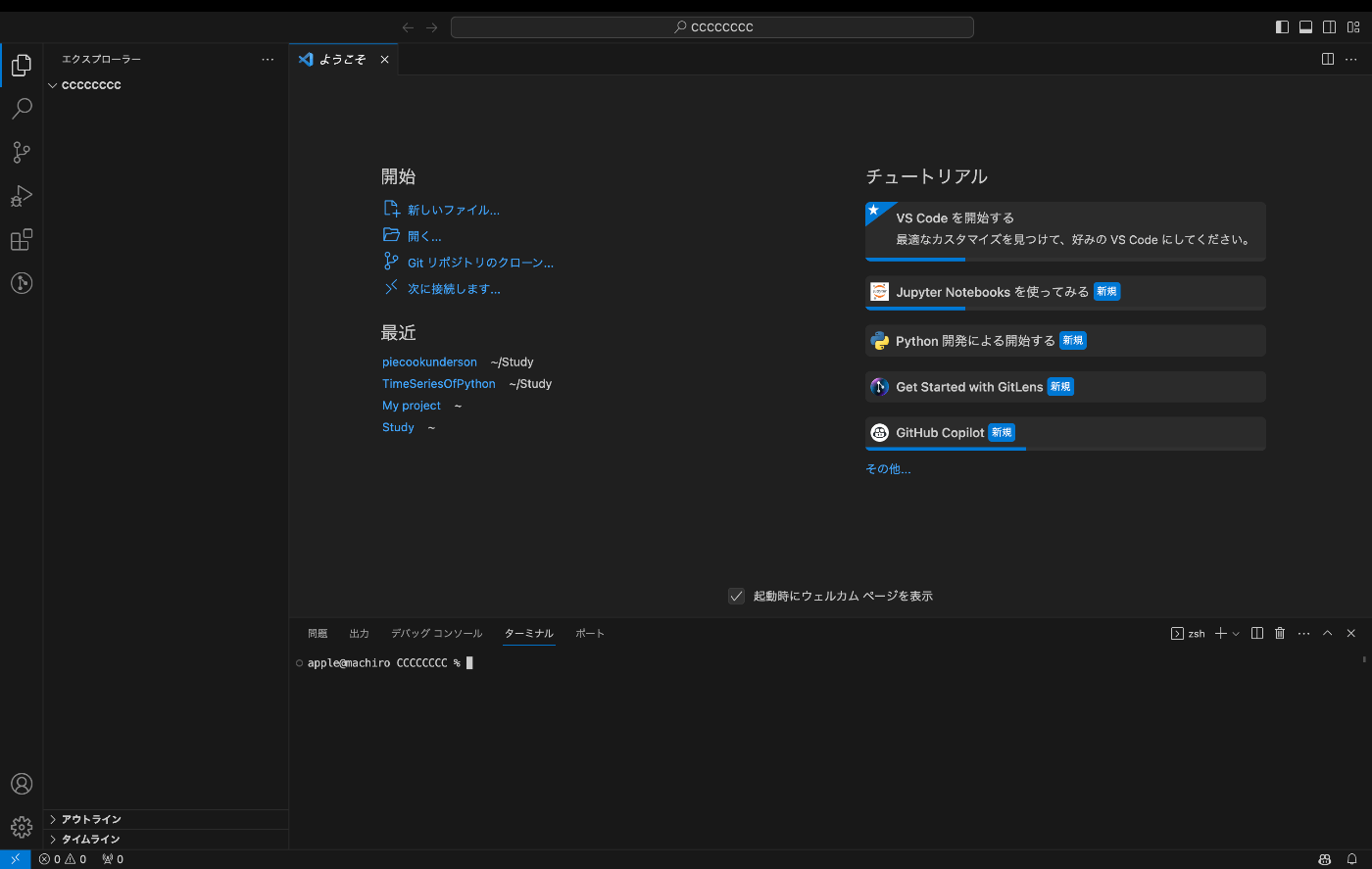Open recent My project

click(x=412, y=406)
